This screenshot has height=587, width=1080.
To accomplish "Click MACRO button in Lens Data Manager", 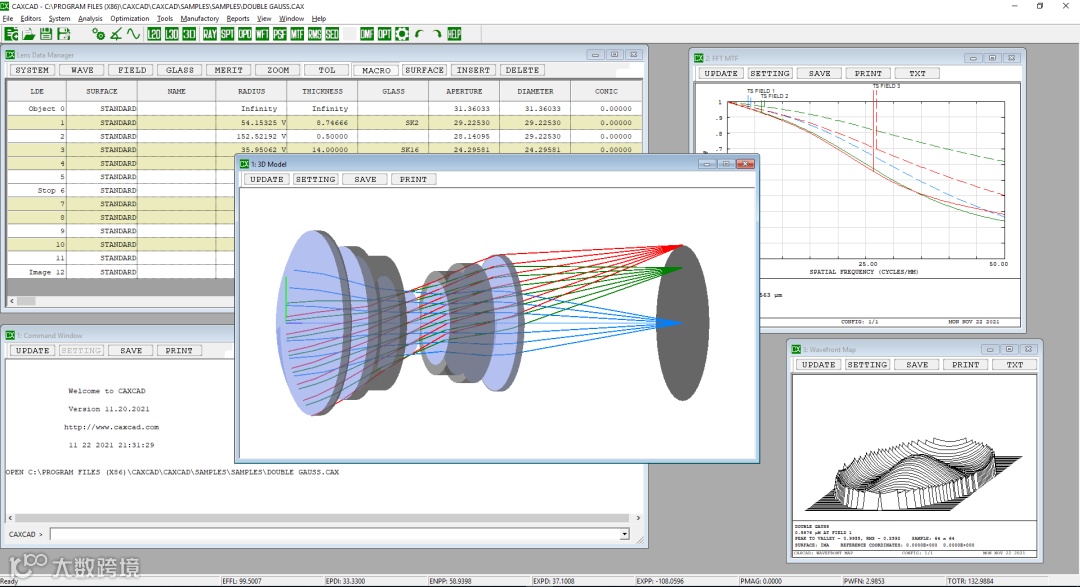I will (376, 70).
